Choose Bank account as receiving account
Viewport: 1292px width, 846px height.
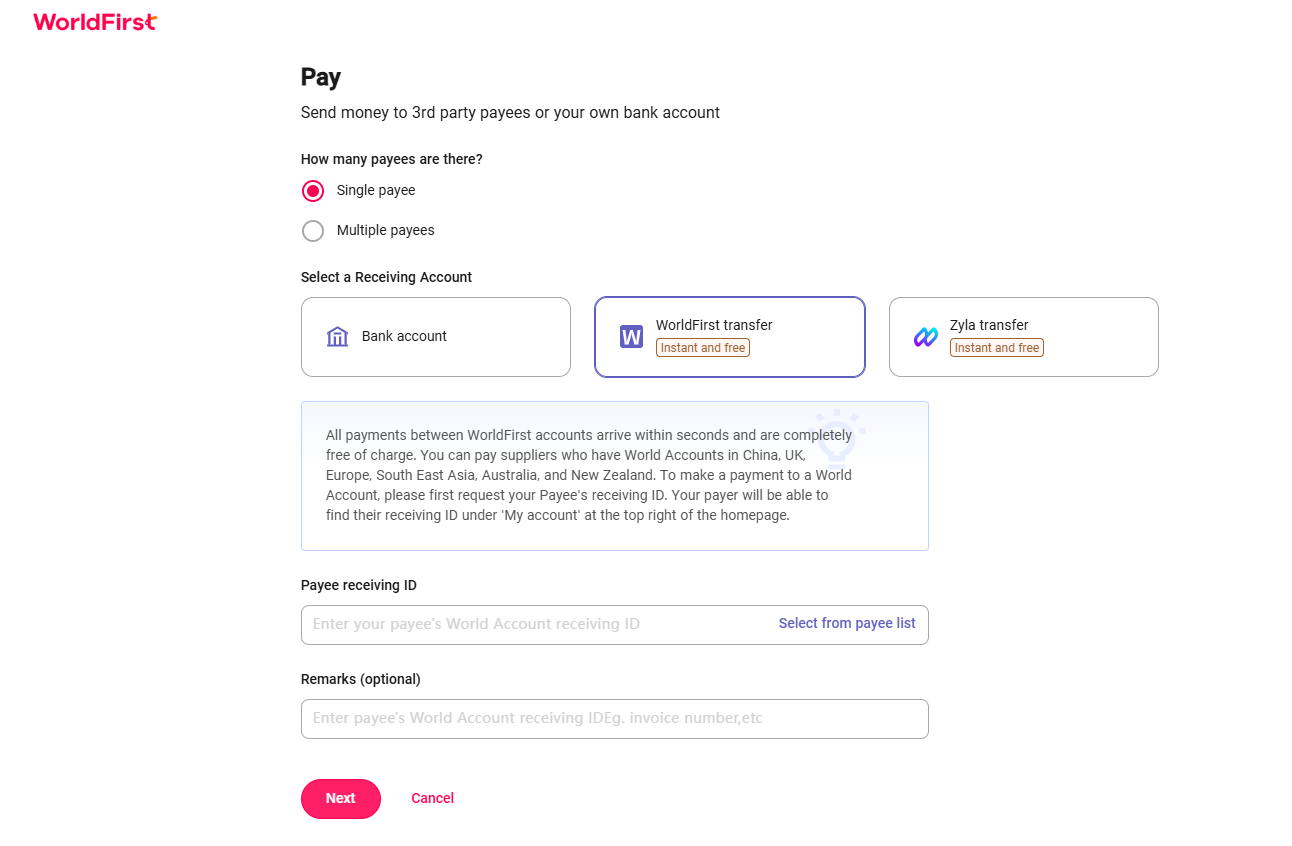tap(436, 337)
